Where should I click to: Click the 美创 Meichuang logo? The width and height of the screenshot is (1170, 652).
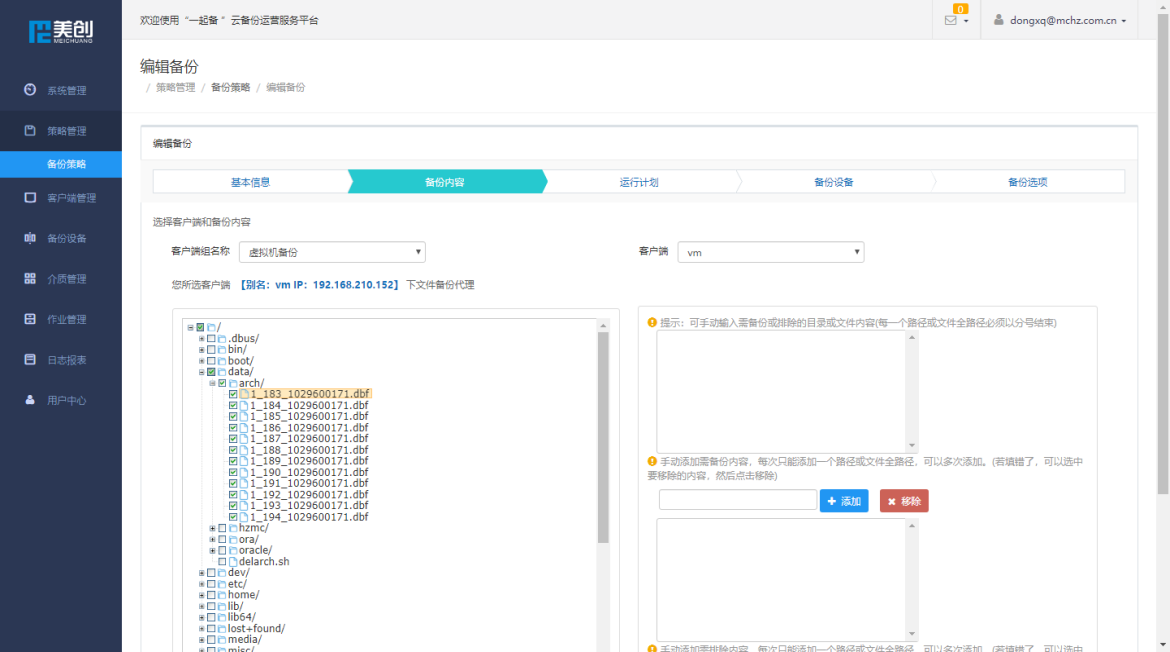(x=60, y=31)
